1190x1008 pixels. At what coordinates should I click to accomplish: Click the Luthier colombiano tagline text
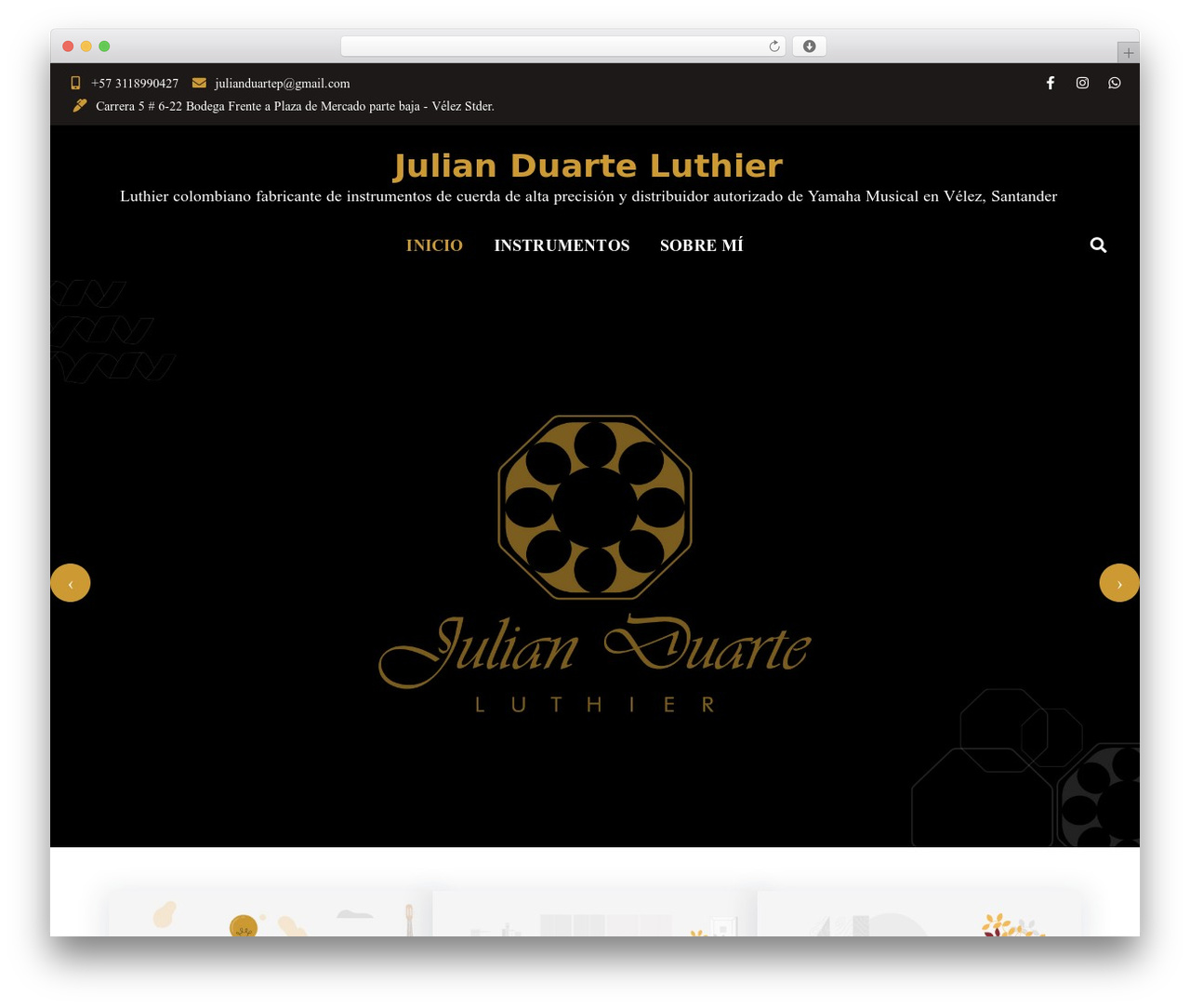click(588, 196)
